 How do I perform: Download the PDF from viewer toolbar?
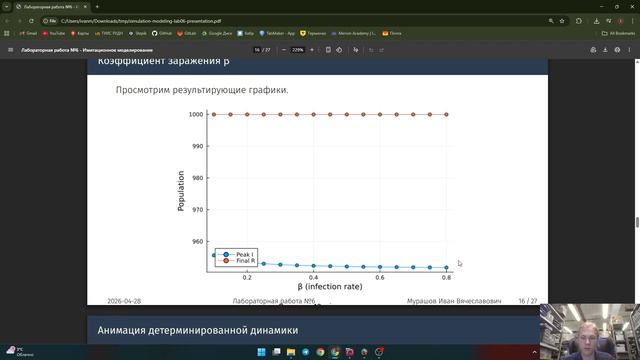coord(605,50)
